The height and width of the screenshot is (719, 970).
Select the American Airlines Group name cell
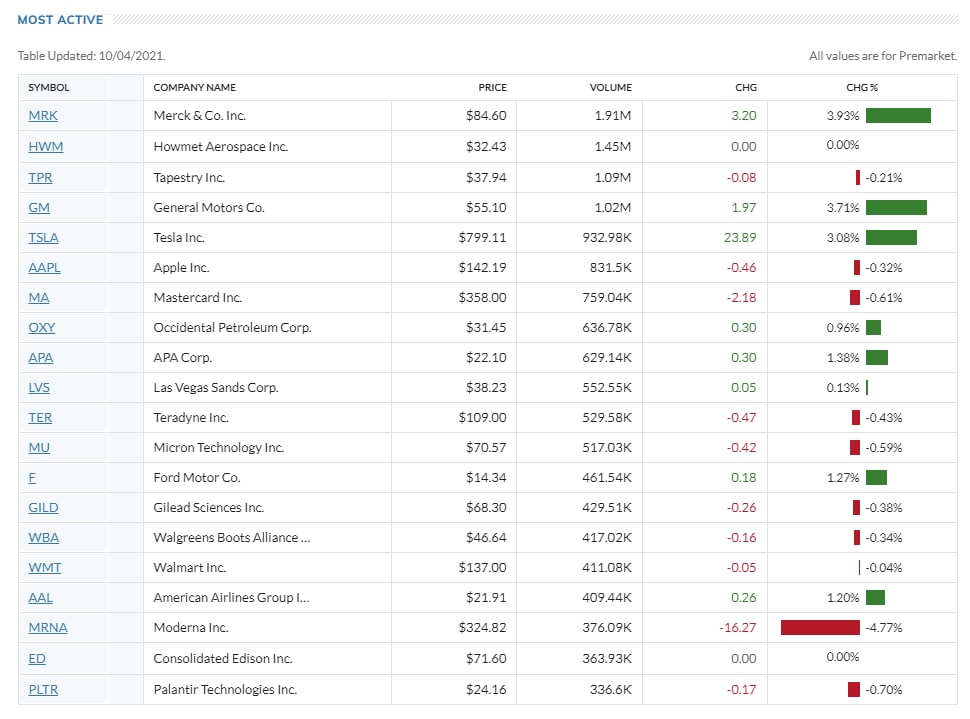pyautogui.click(x=231, y=598)
